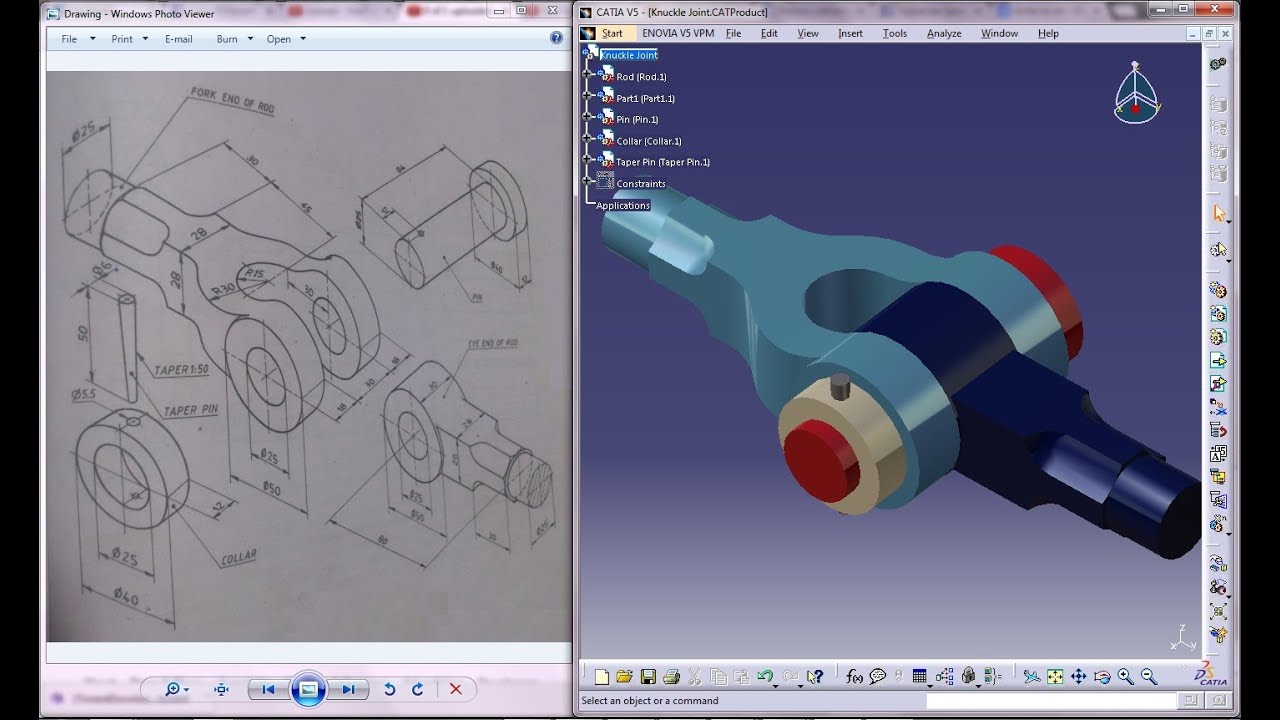Open the Formula f(x) tool
This screenshot has height=720, width=1280.
[x=854, y=677]
